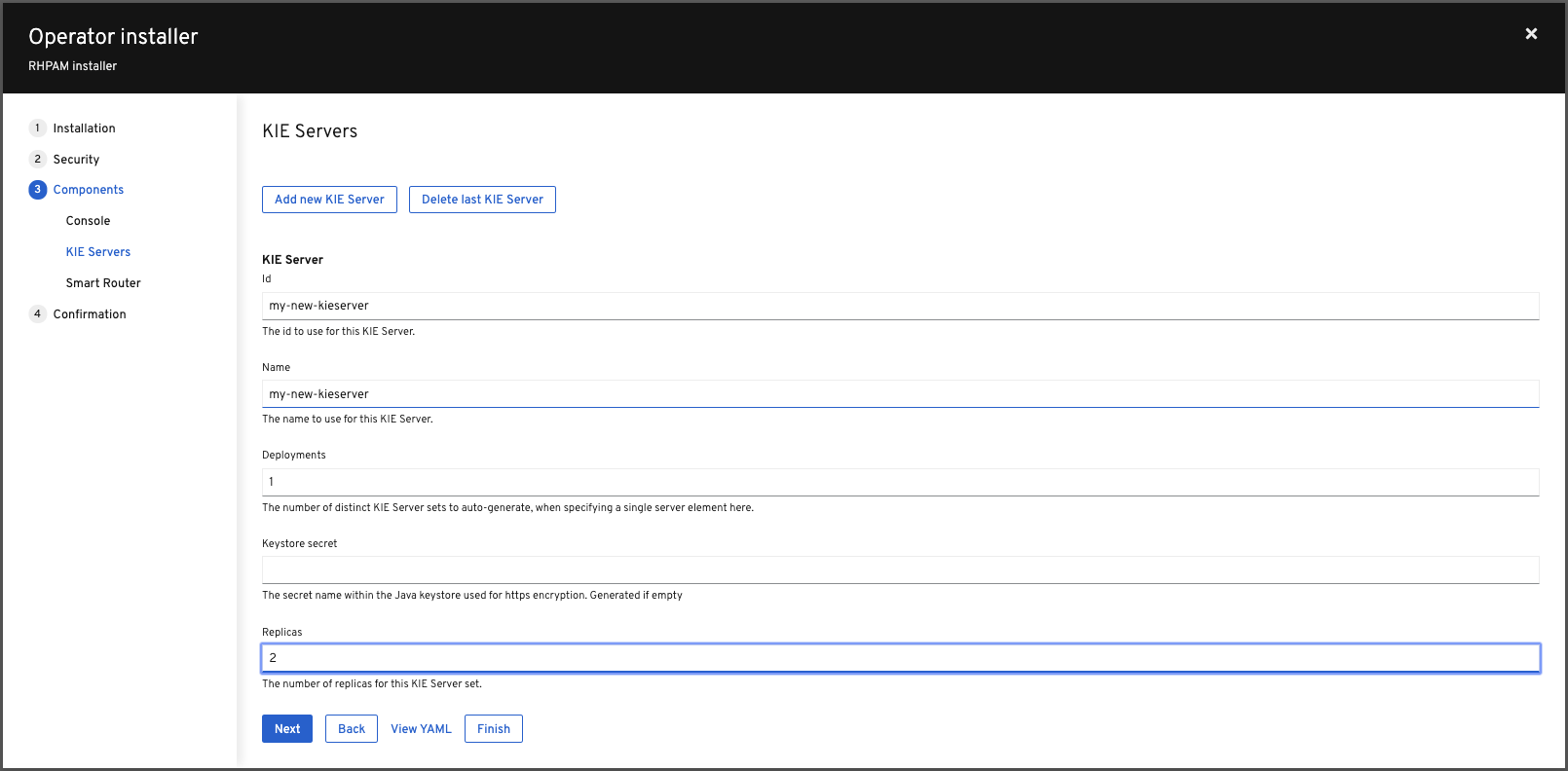Click the 'Replicas' field label

pyautogui.click(x=282, y=633)
